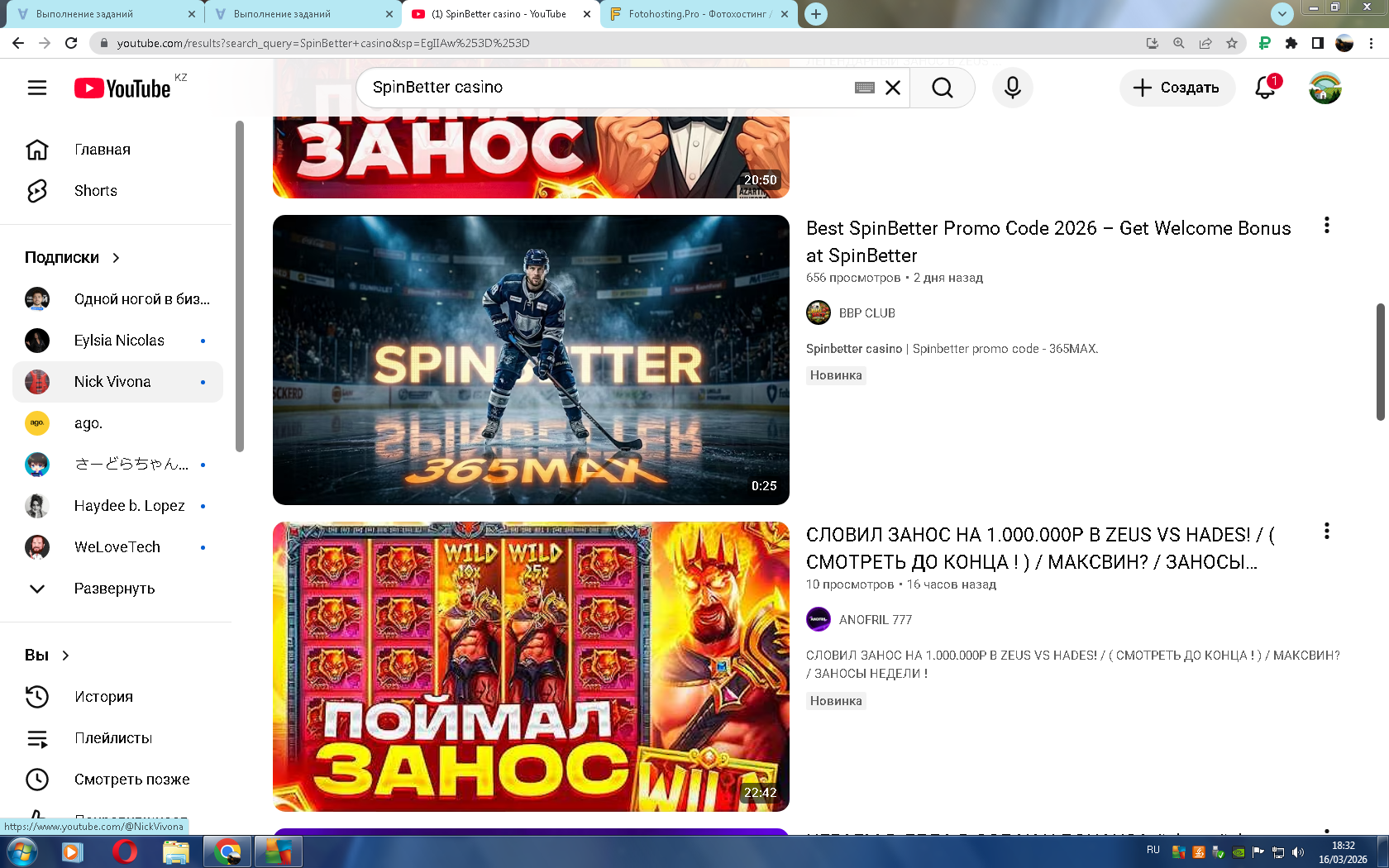The image size is (1389, 868).
Task: Switch to the Fotohosting.Pro tab
Action: [x=699, y=14]
